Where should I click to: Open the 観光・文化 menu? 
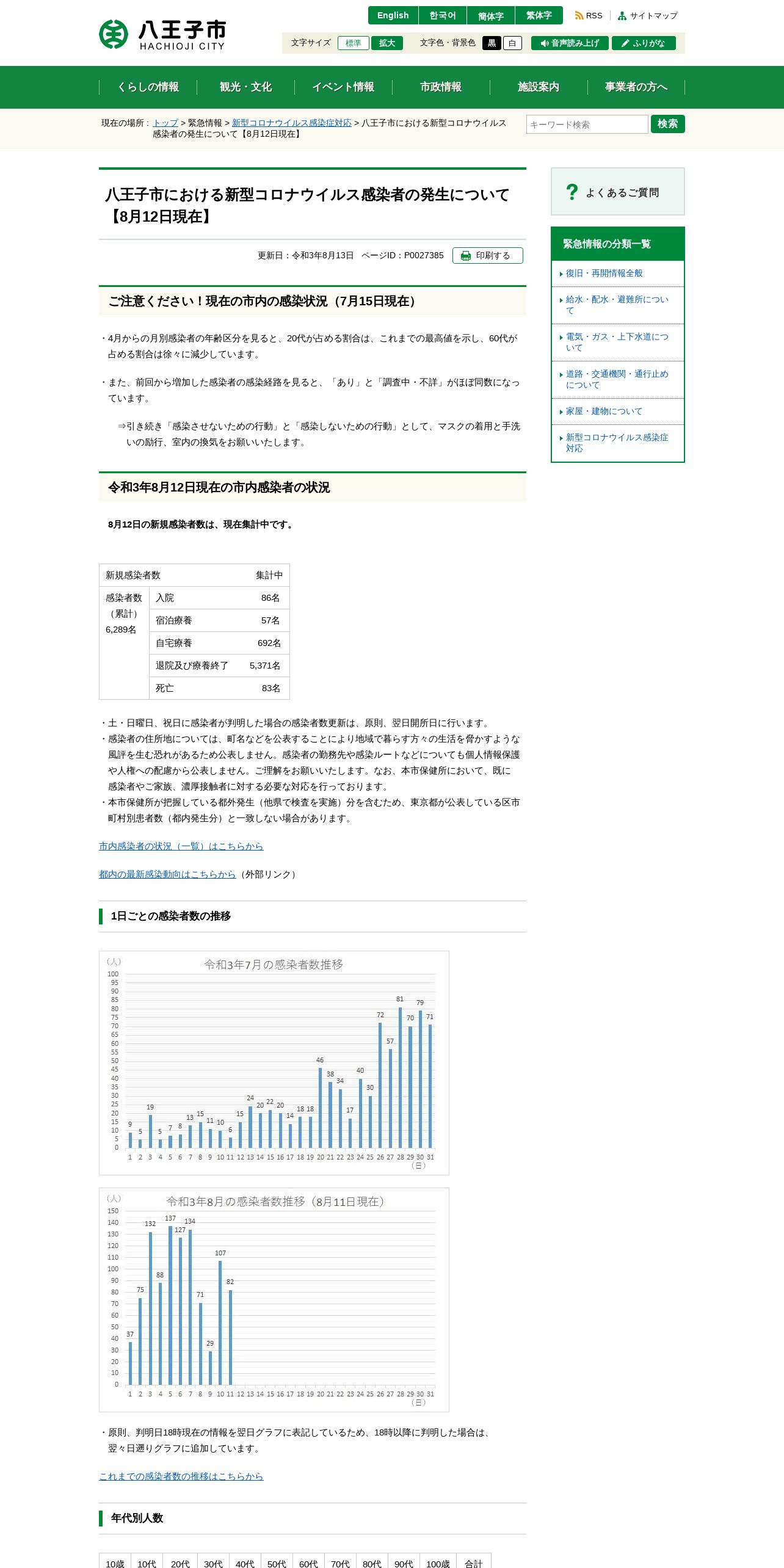245,87
